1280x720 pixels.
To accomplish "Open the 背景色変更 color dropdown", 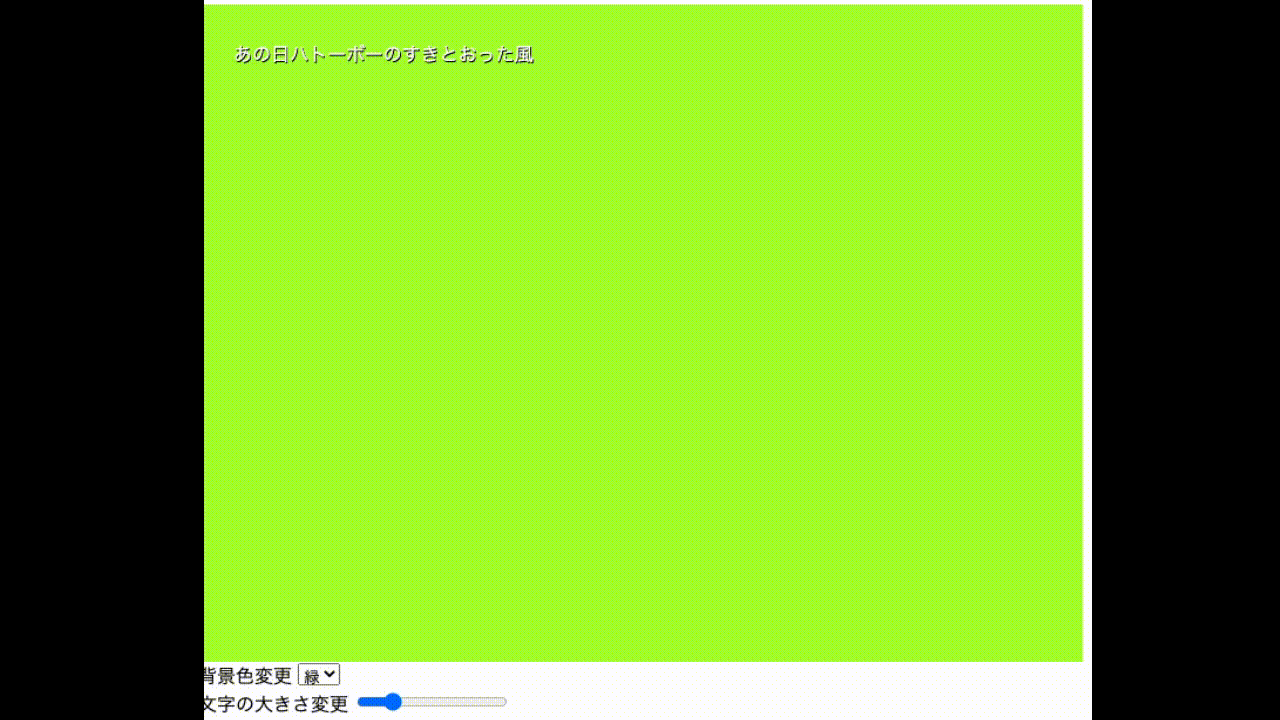I will [319, 676].
